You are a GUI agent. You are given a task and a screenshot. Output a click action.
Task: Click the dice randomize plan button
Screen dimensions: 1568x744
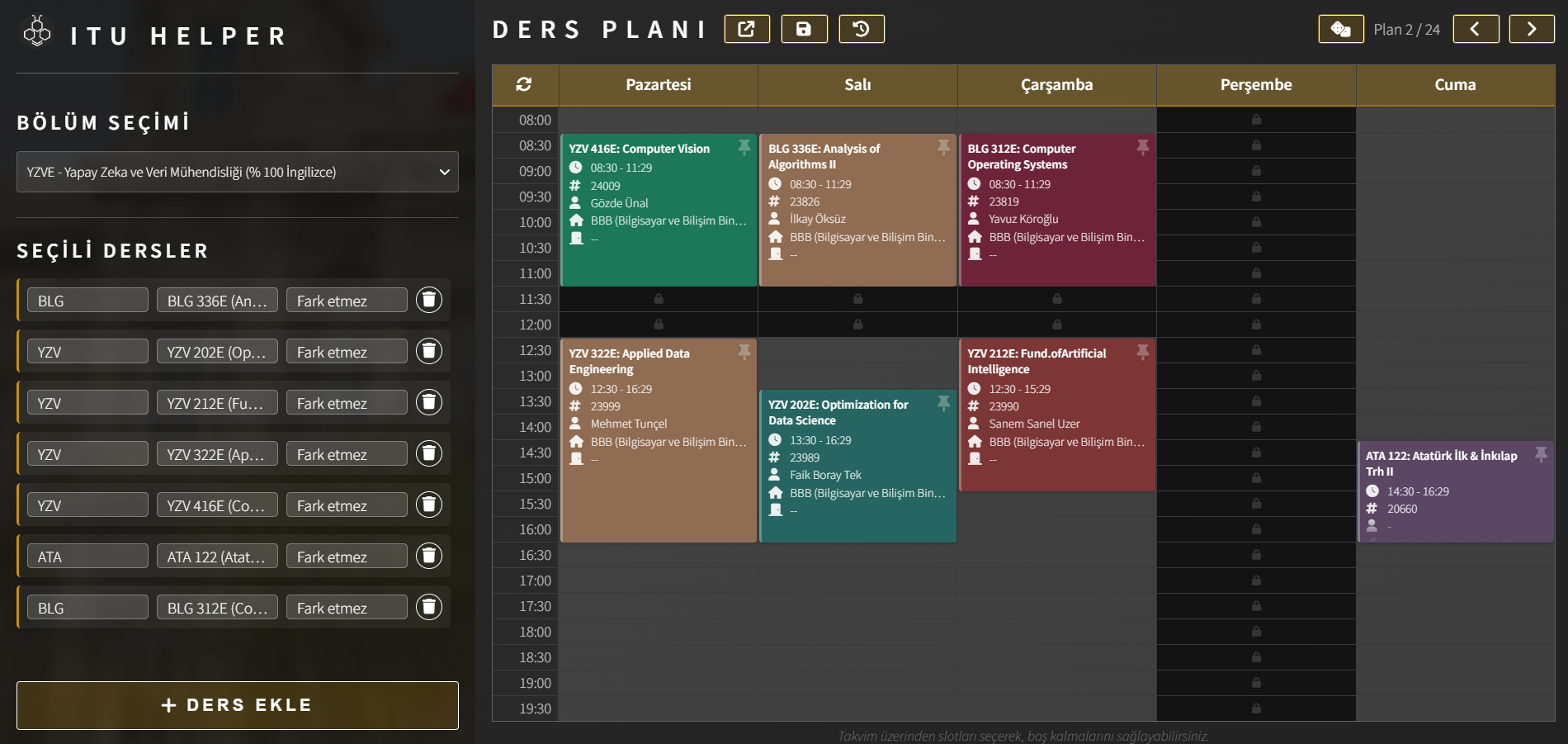click(1341, 29)
